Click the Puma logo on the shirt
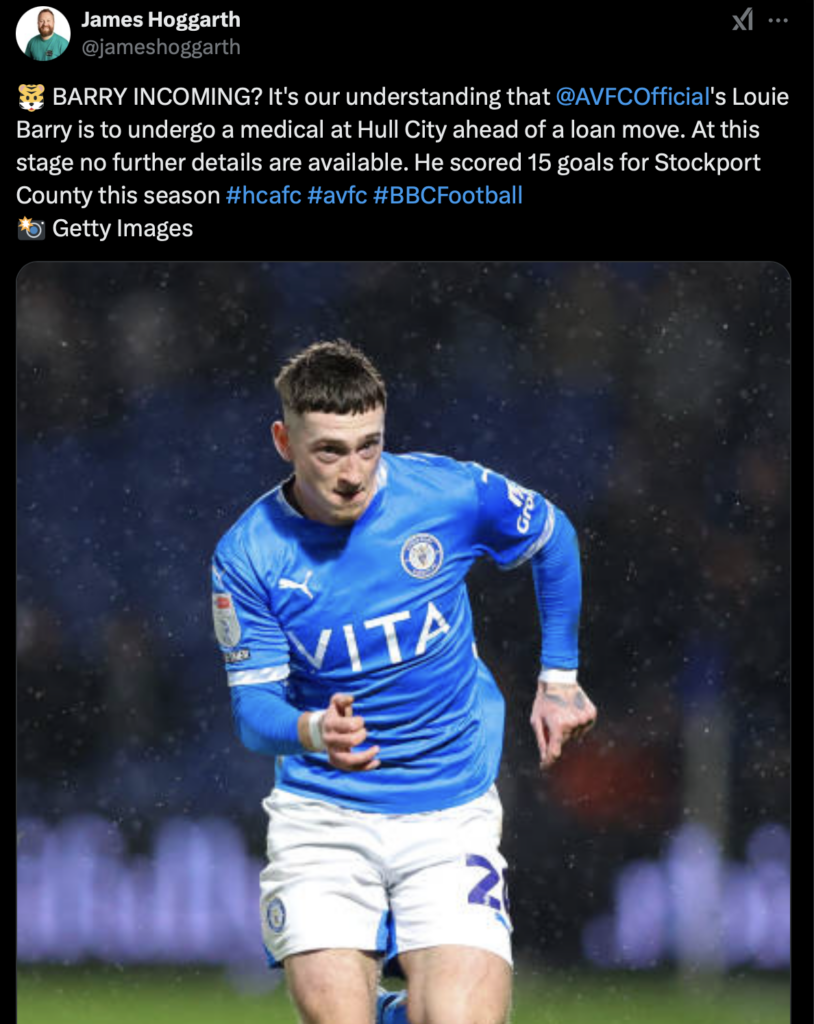 (x=297, y=584)
